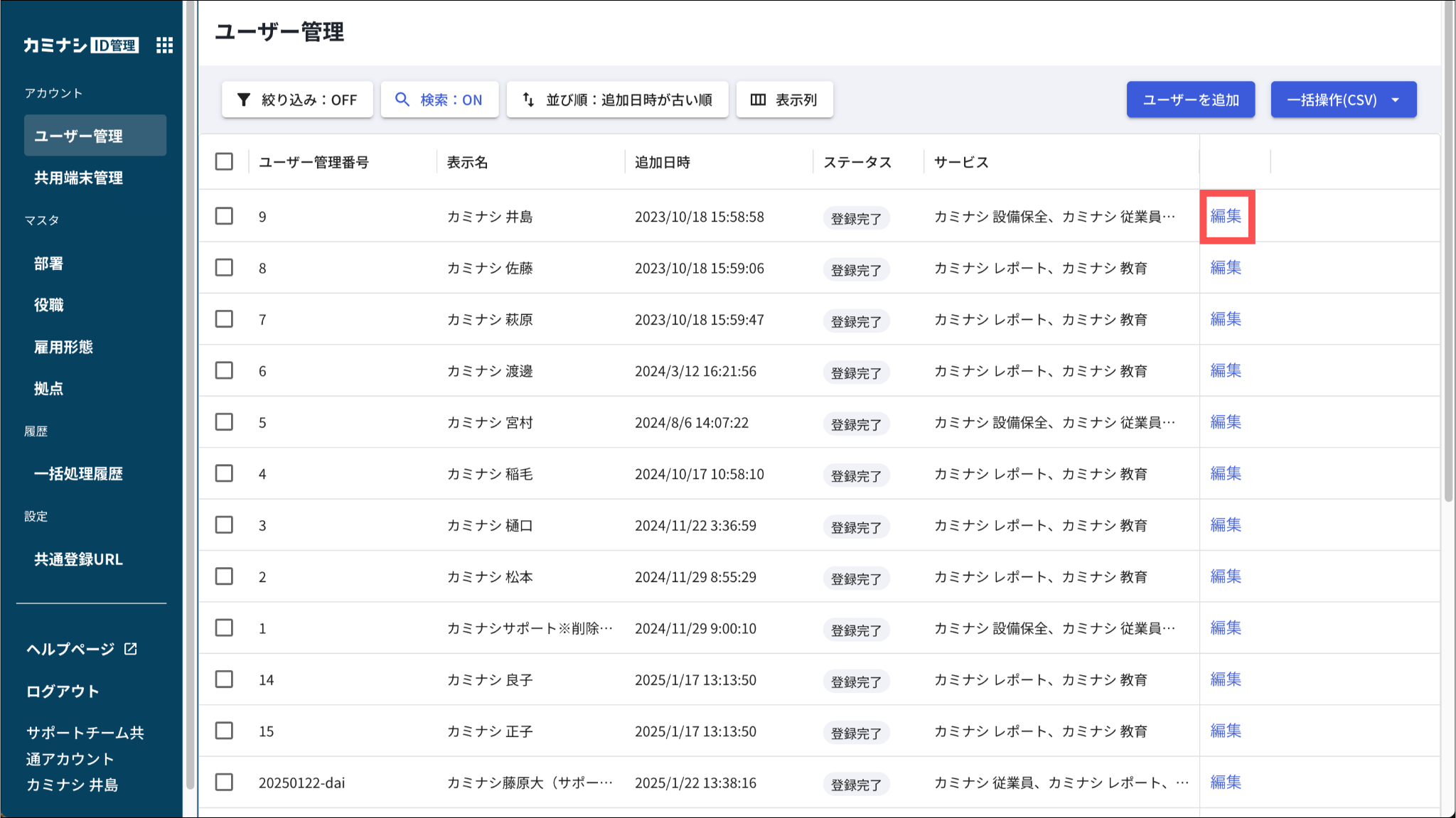Click the sort order arrows icon
Screen dimensions: 1456x818
pyautogui.click(x=528, y=99)
